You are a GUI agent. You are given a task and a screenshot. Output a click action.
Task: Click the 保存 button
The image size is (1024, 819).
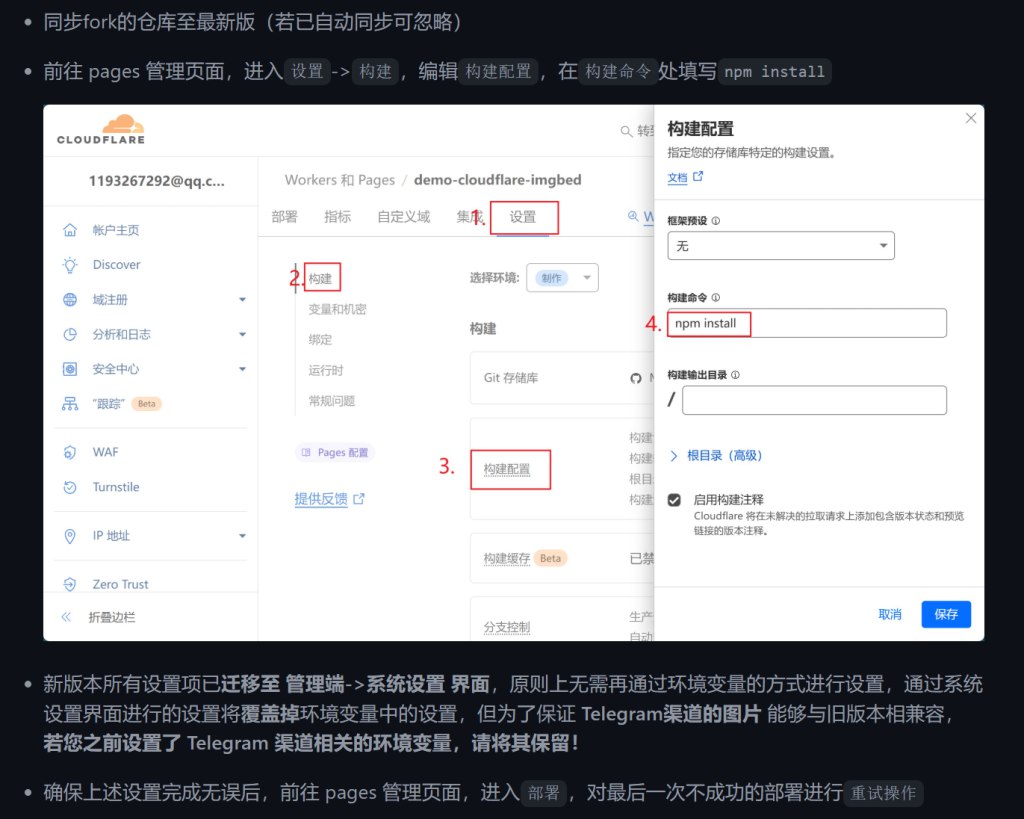click(945, 614)
